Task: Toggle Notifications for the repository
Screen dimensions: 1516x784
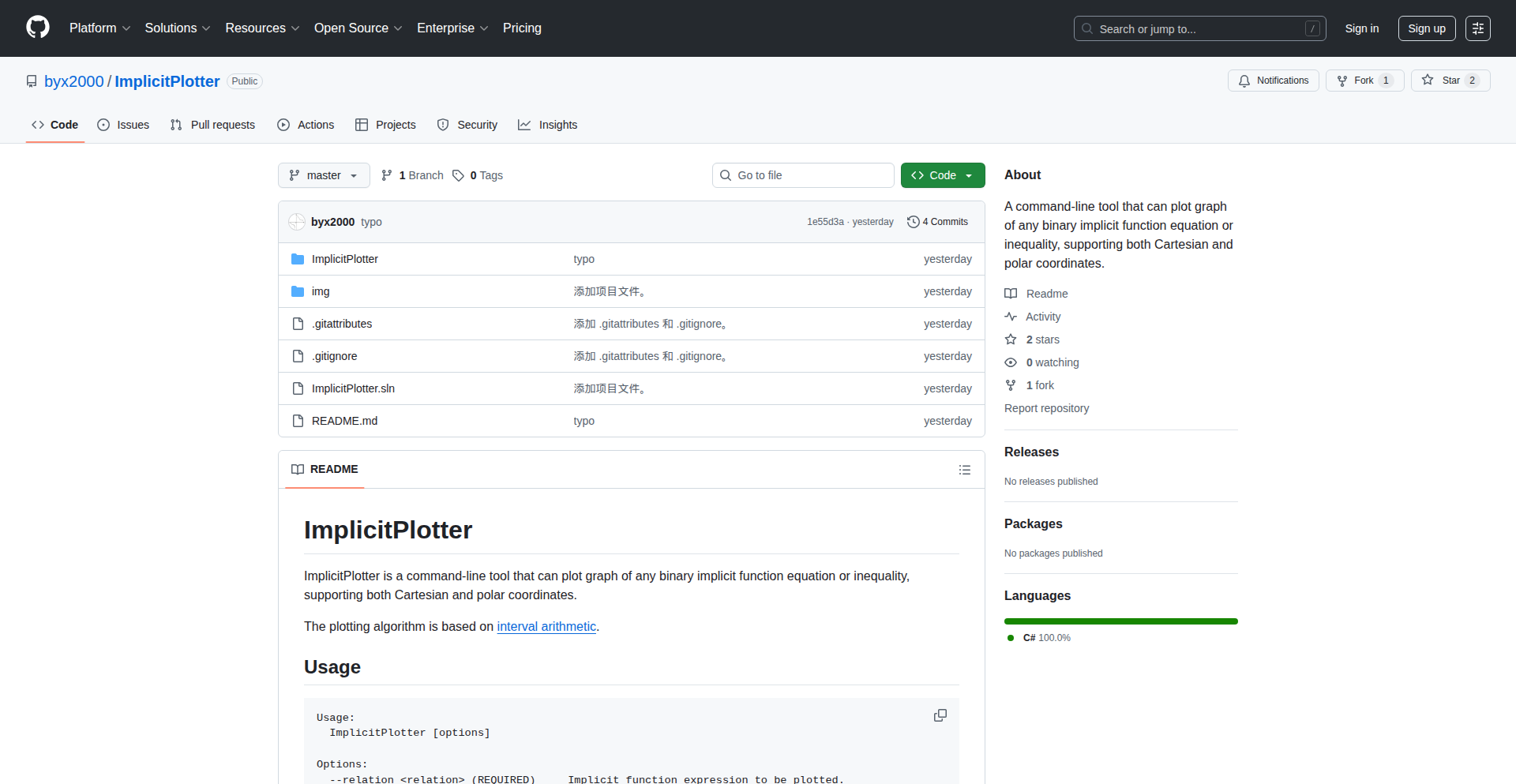Action: (1273, 81)
